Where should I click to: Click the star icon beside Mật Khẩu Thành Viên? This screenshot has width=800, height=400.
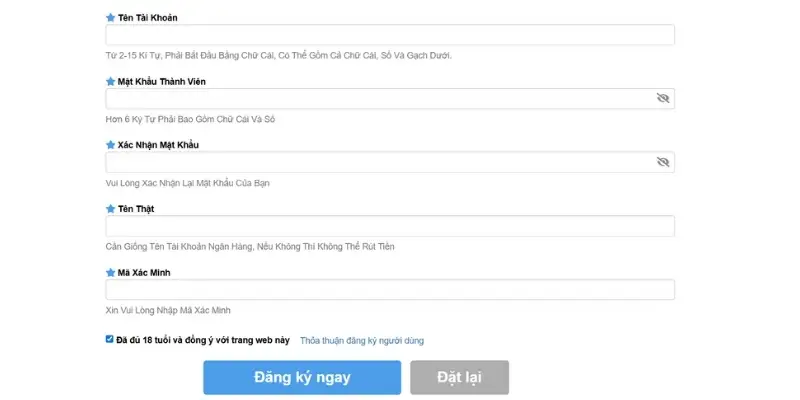(110, 82)
